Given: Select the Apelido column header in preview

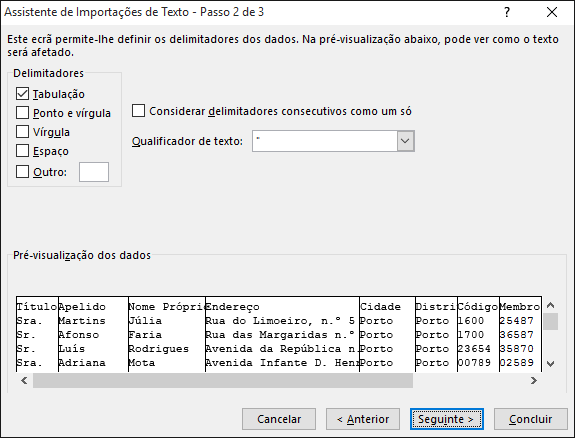Looking at the screenshot, I should click(82, 307).
